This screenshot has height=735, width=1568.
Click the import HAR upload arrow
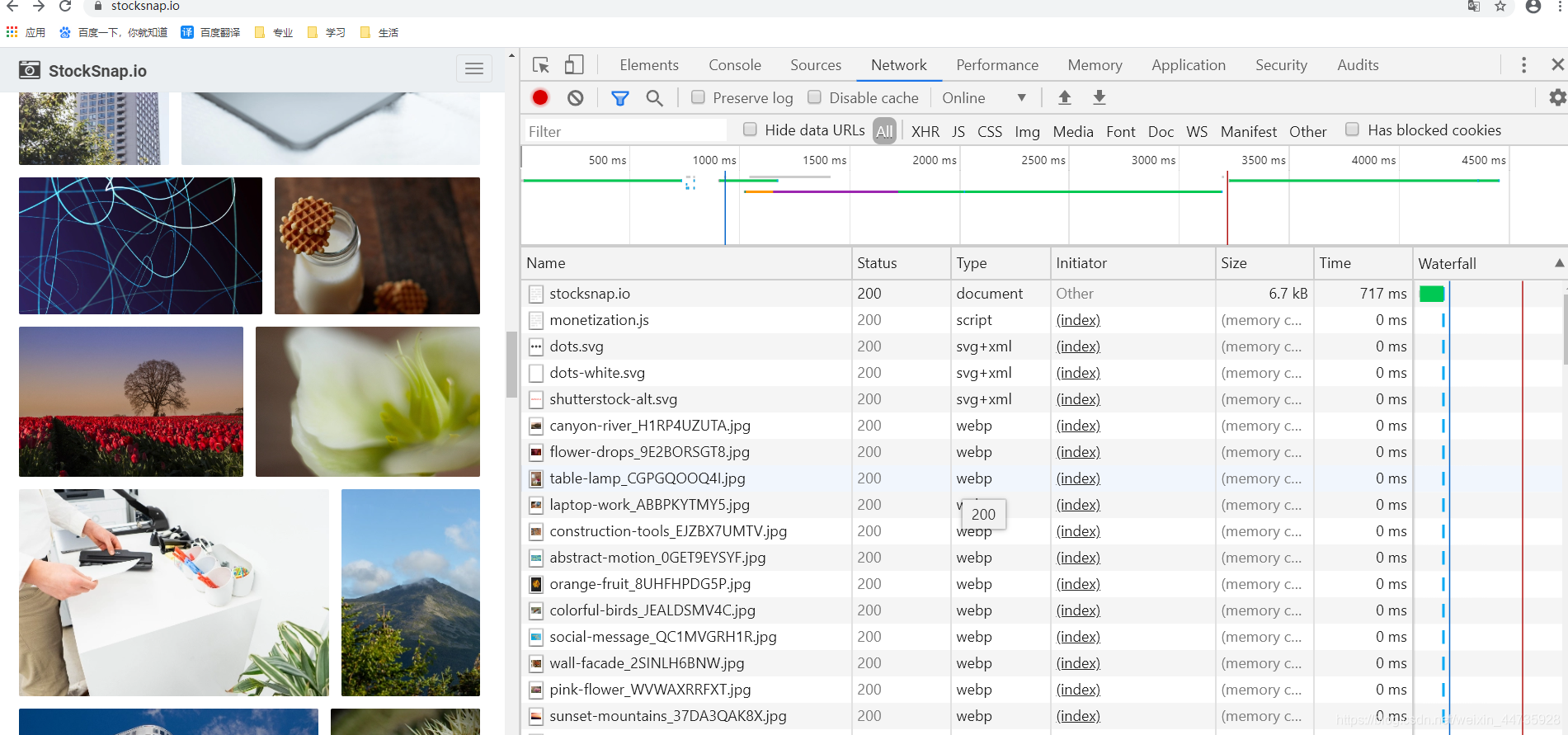tap(1065, 97)
